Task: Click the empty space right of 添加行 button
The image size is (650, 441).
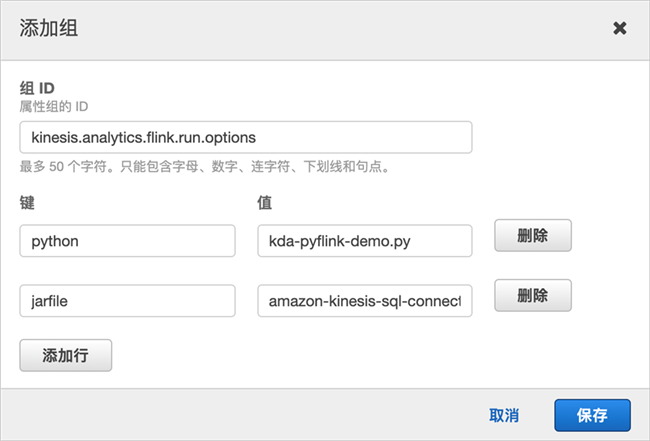Action: (332, 355)
